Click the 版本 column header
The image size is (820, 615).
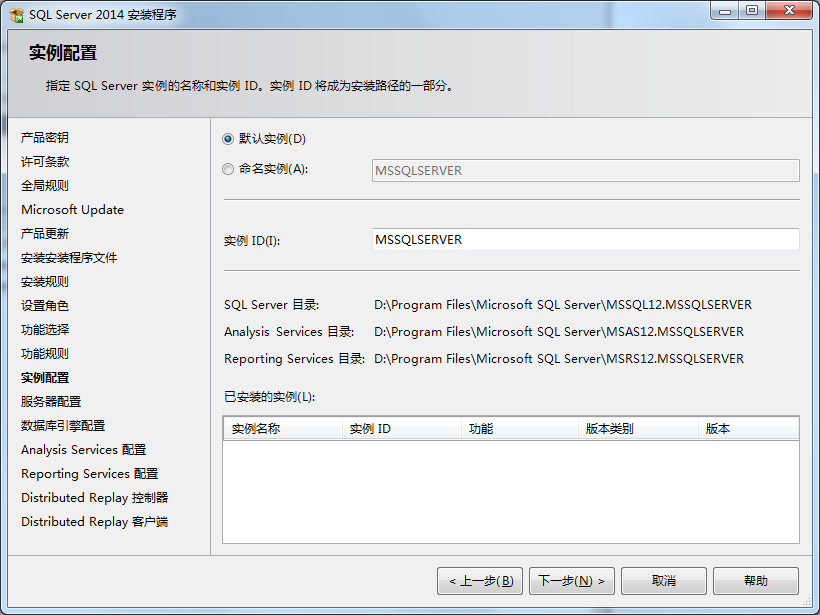click(x=748, y=429)
